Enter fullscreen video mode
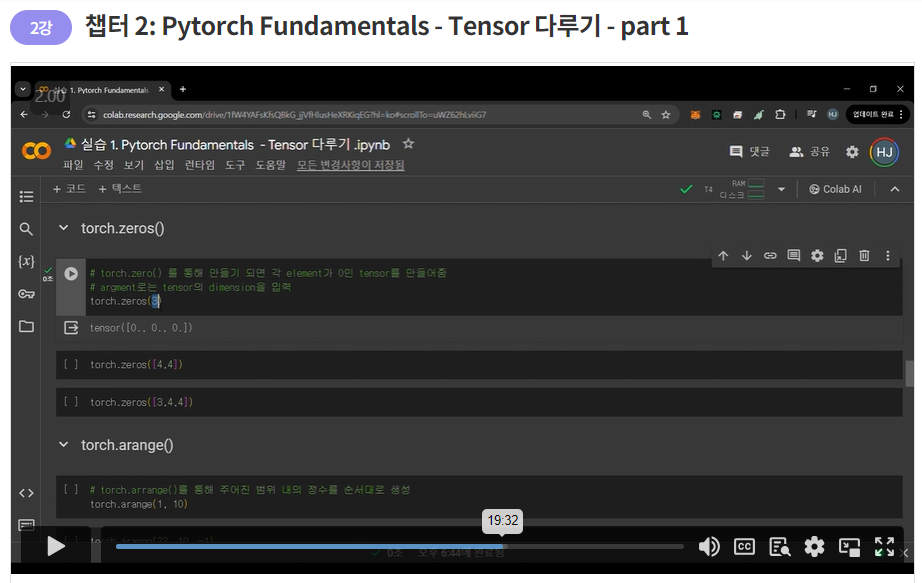Image resolution: width=922 pixels, height=583 pixels. point(884,547)
